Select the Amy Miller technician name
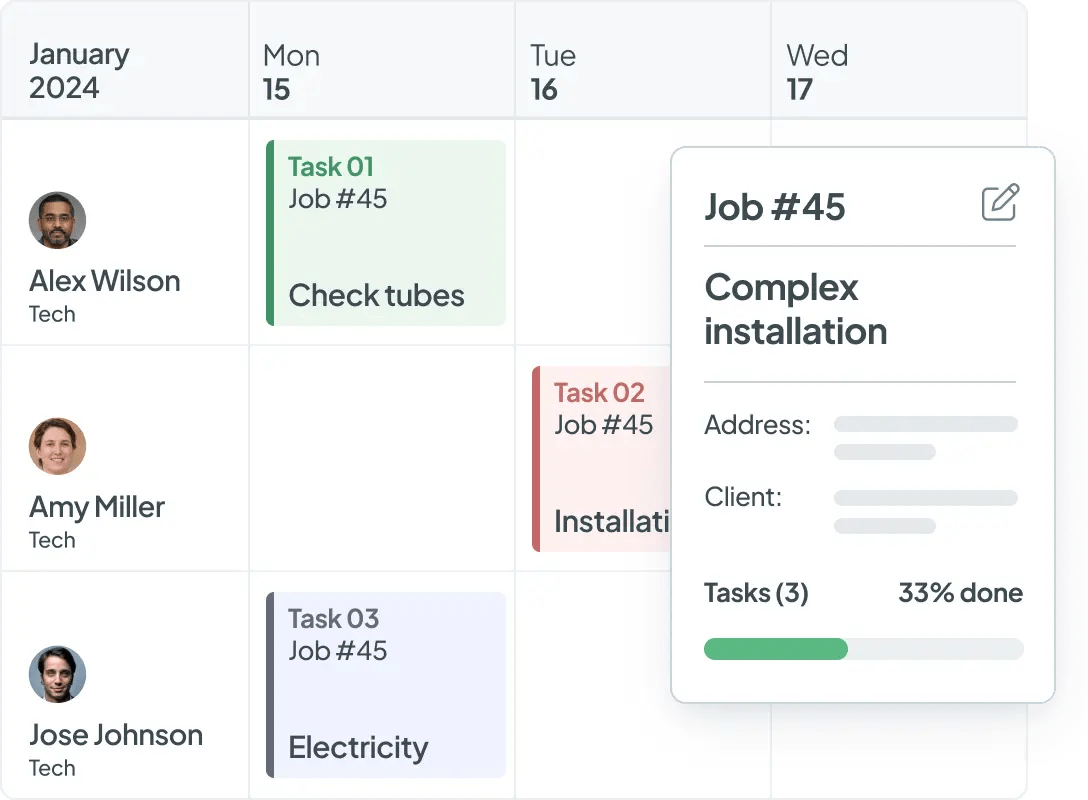The width and height of the screenshot is (1088, 800). 97,507
